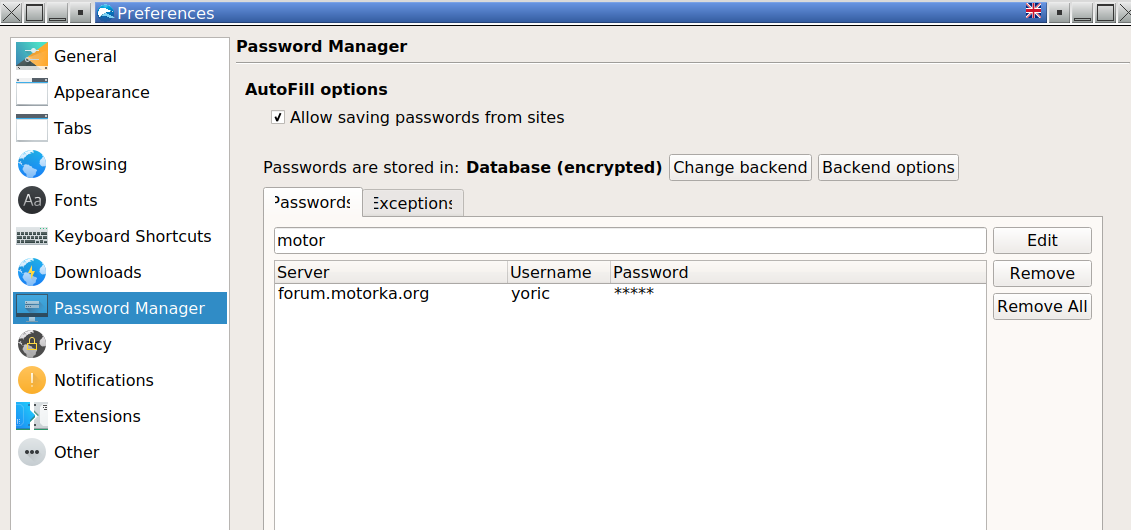This screenshot has width=1131, height=530.
Task: Toggle Allow saving passwords from sites
Action: point(278,118)
